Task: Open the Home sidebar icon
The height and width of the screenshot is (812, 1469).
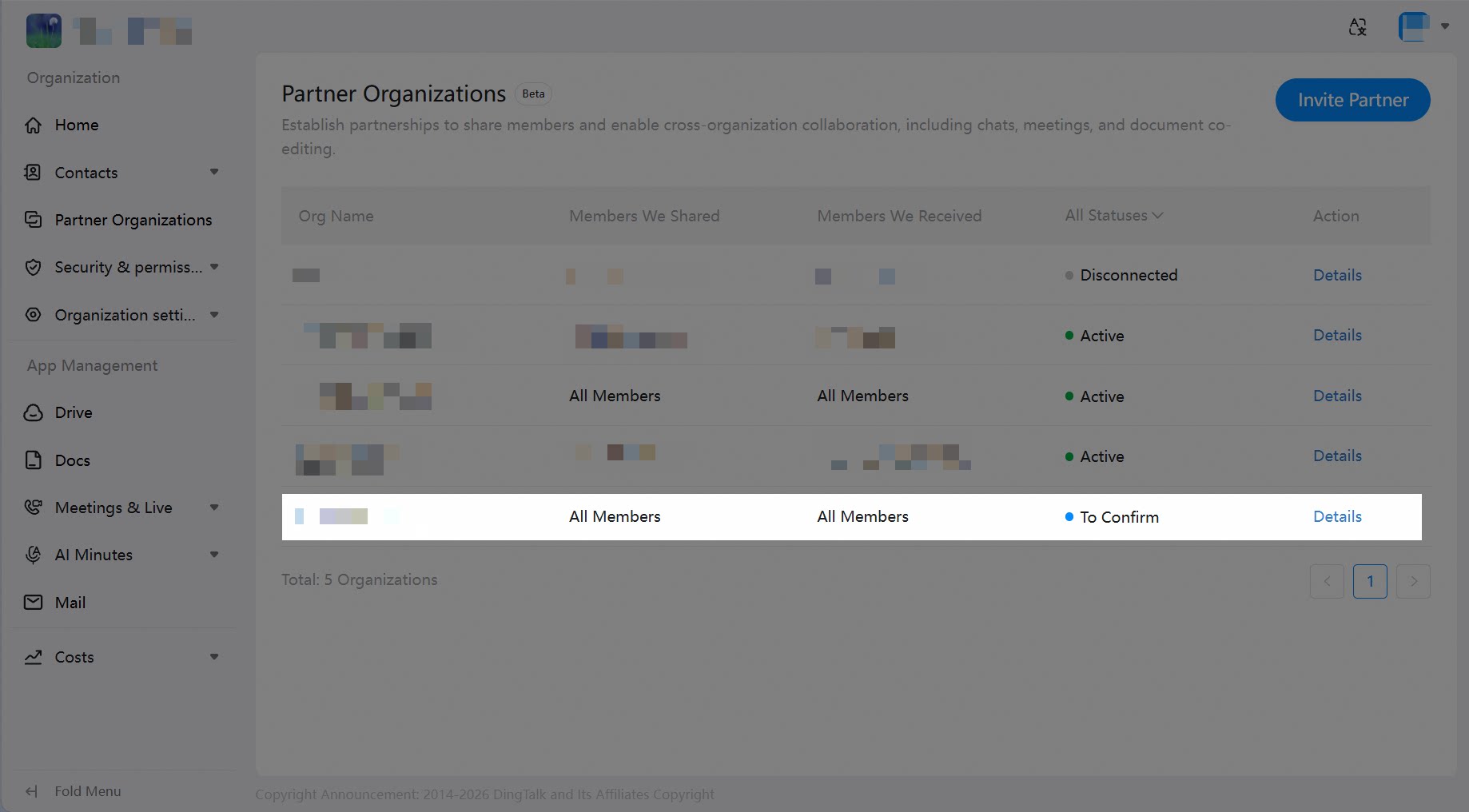Action: pyautogui.click(x=33, y=125)
